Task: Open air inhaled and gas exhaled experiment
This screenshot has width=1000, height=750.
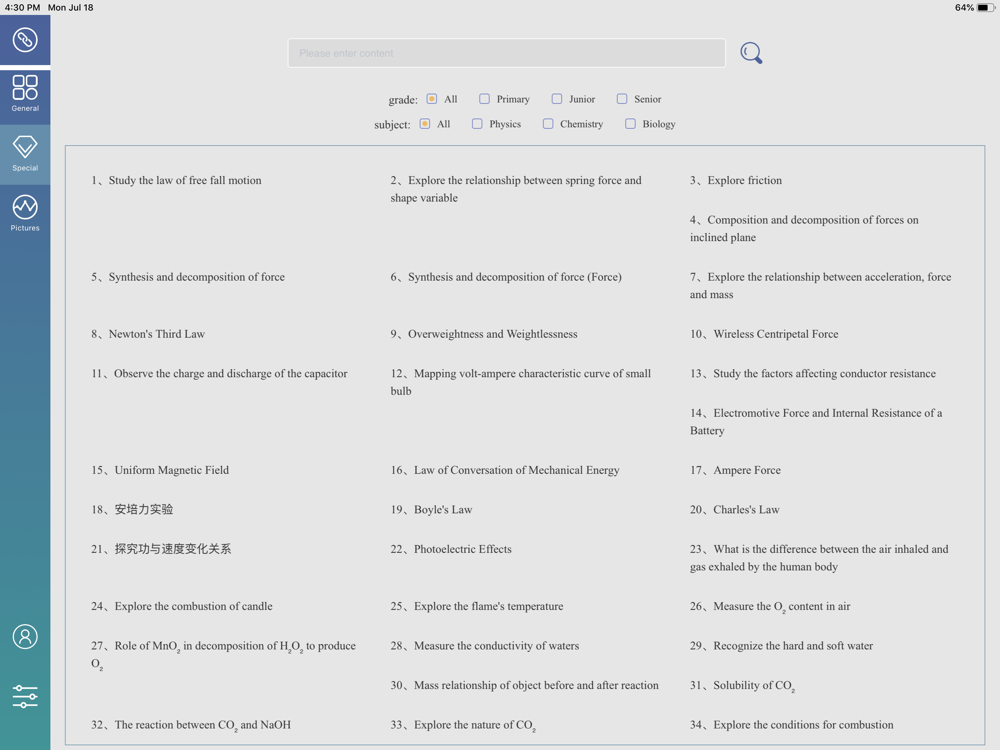Action: pos(819,558)
